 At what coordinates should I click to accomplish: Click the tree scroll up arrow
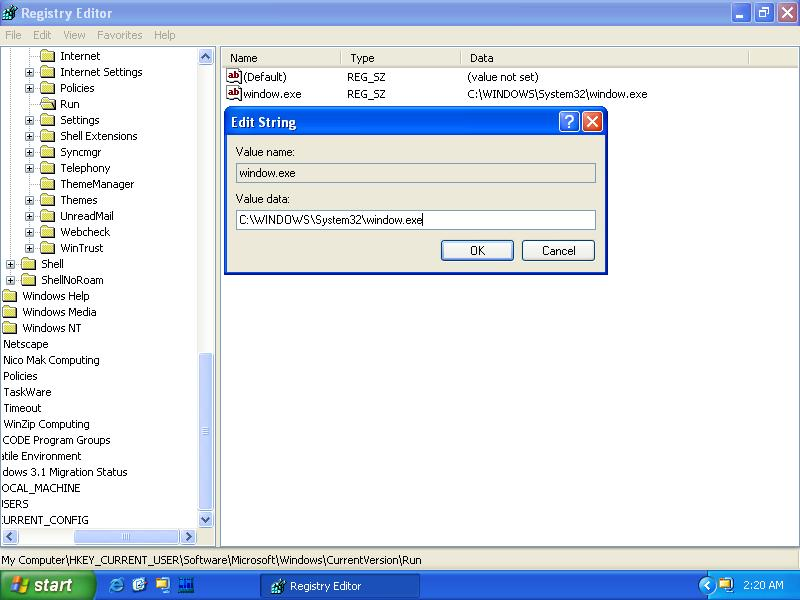pos(205,56)
